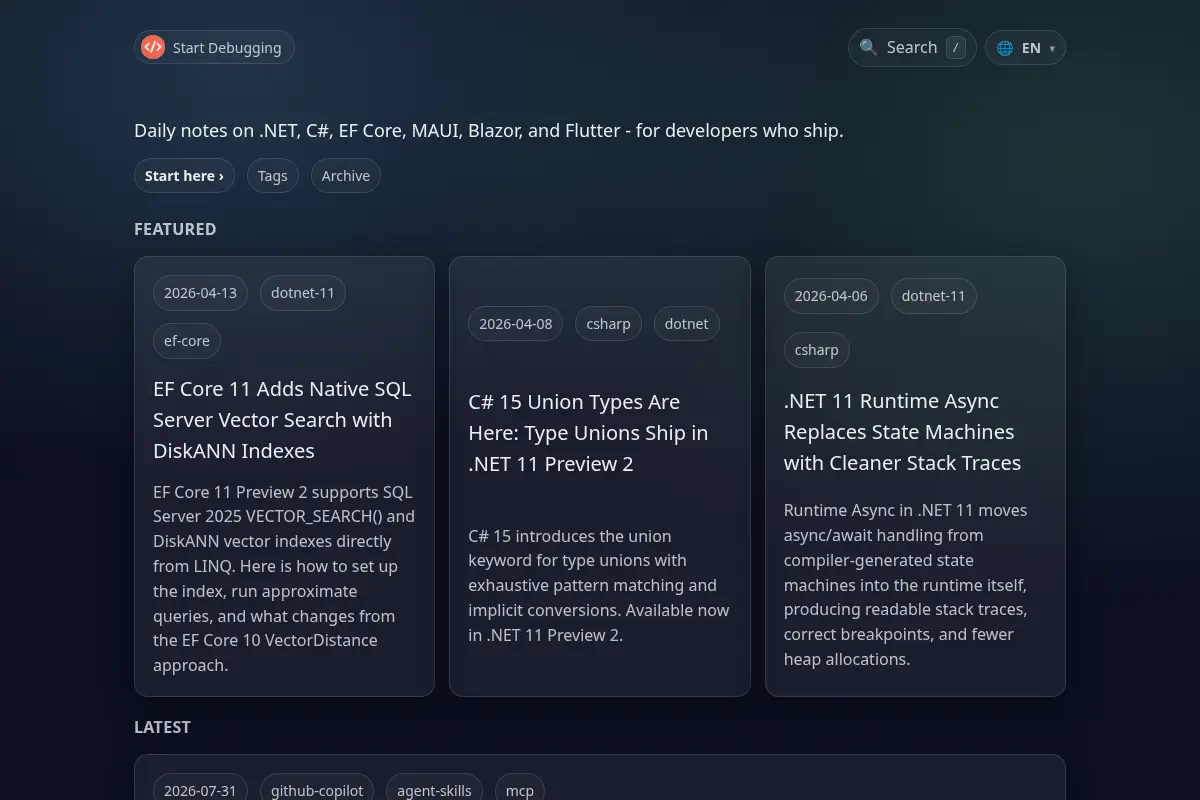The width and height of the screenshot is (1200, 800).
Task: Click the Daily notes tagline text
Action: 489,131
